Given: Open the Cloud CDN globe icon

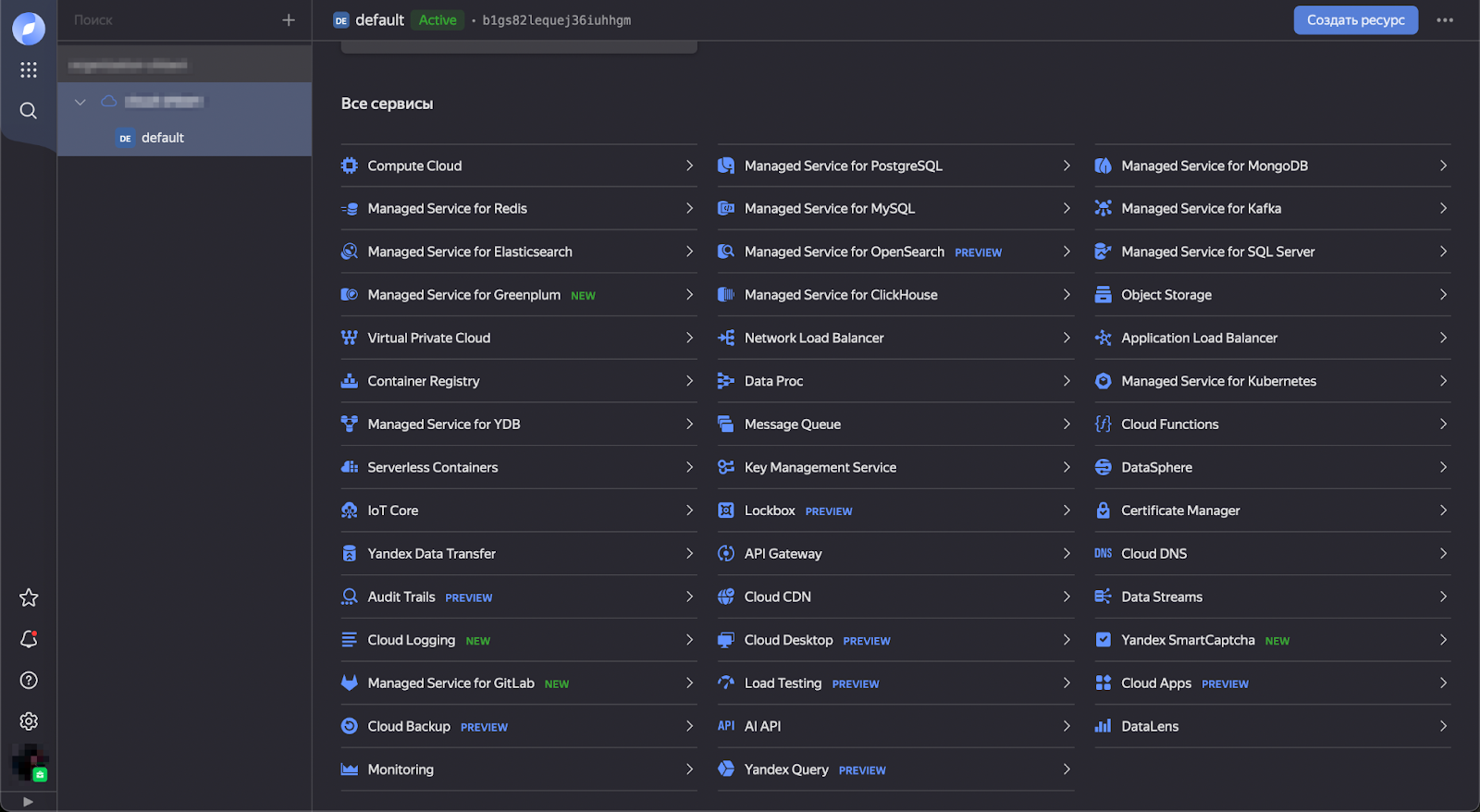Looking at the screenshot, I should (x=726, y=597).
